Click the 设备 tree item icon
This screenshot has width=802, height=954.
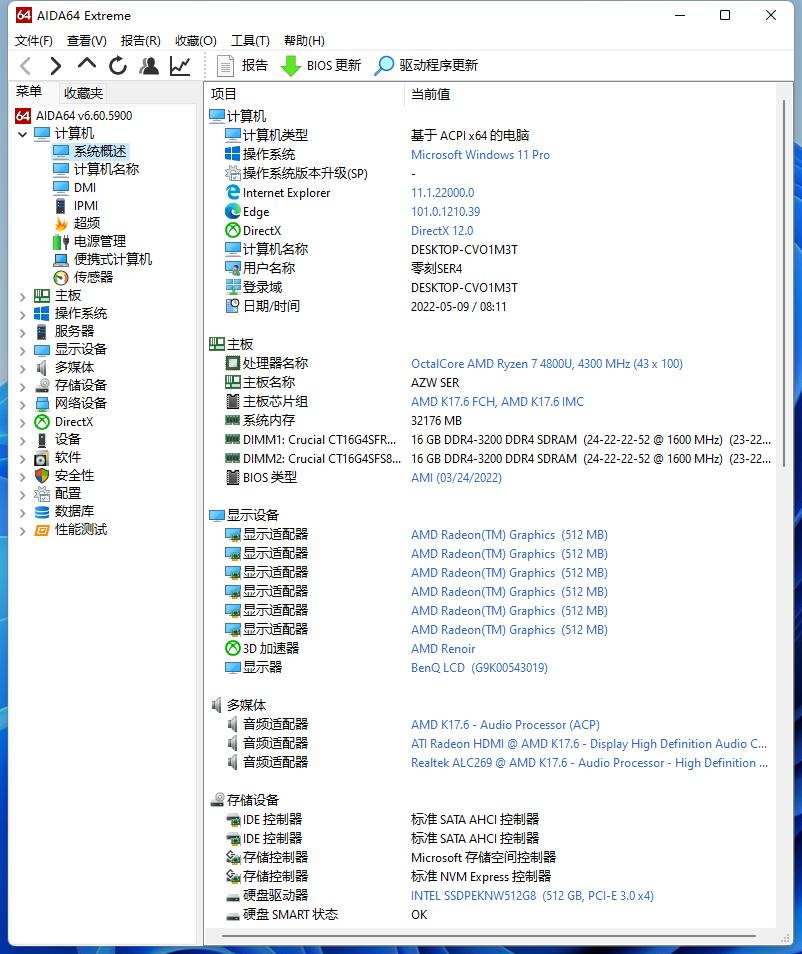click(42, 440)
